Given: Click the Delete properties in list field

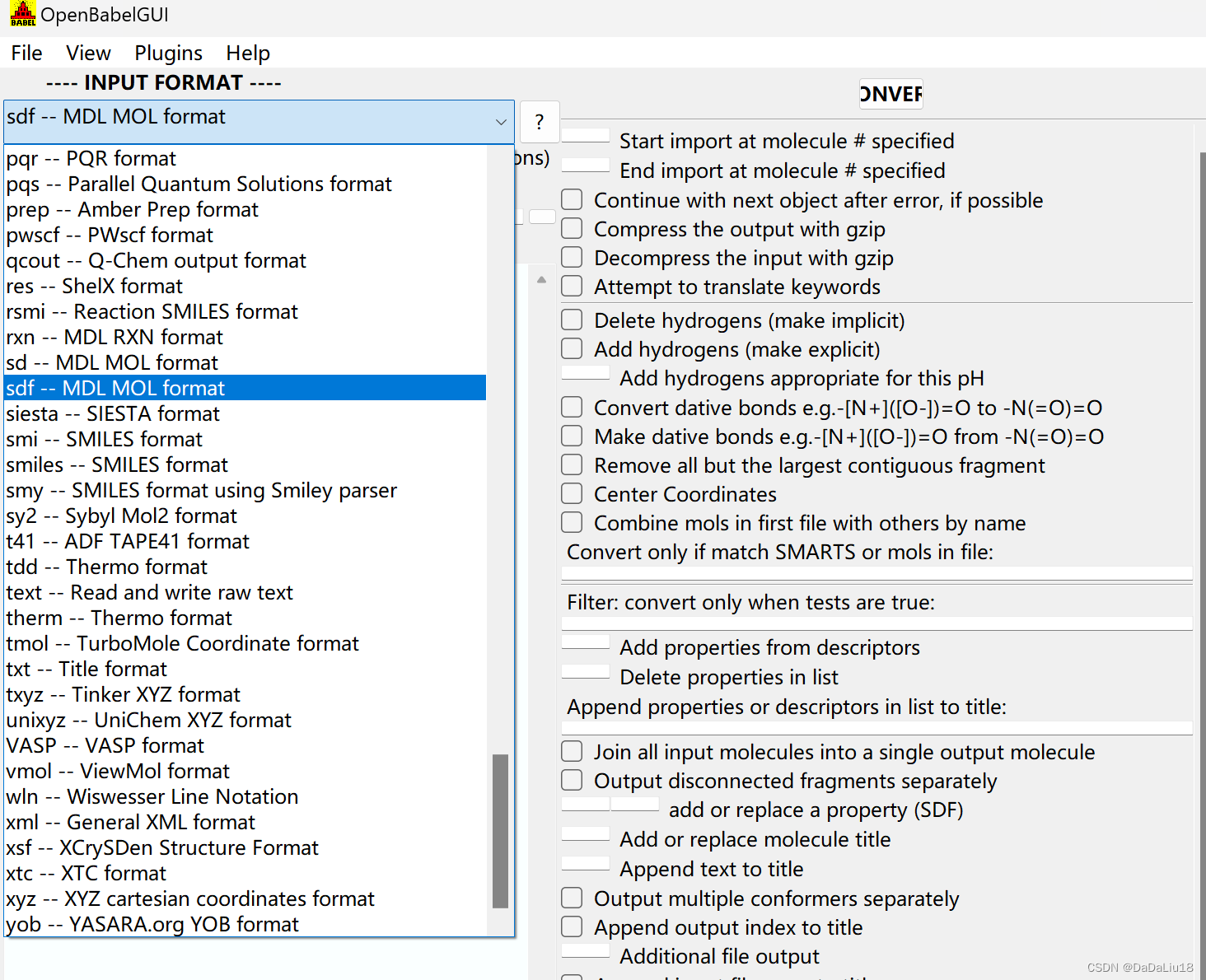Looking at the screenshot, I should click(586, 671).
